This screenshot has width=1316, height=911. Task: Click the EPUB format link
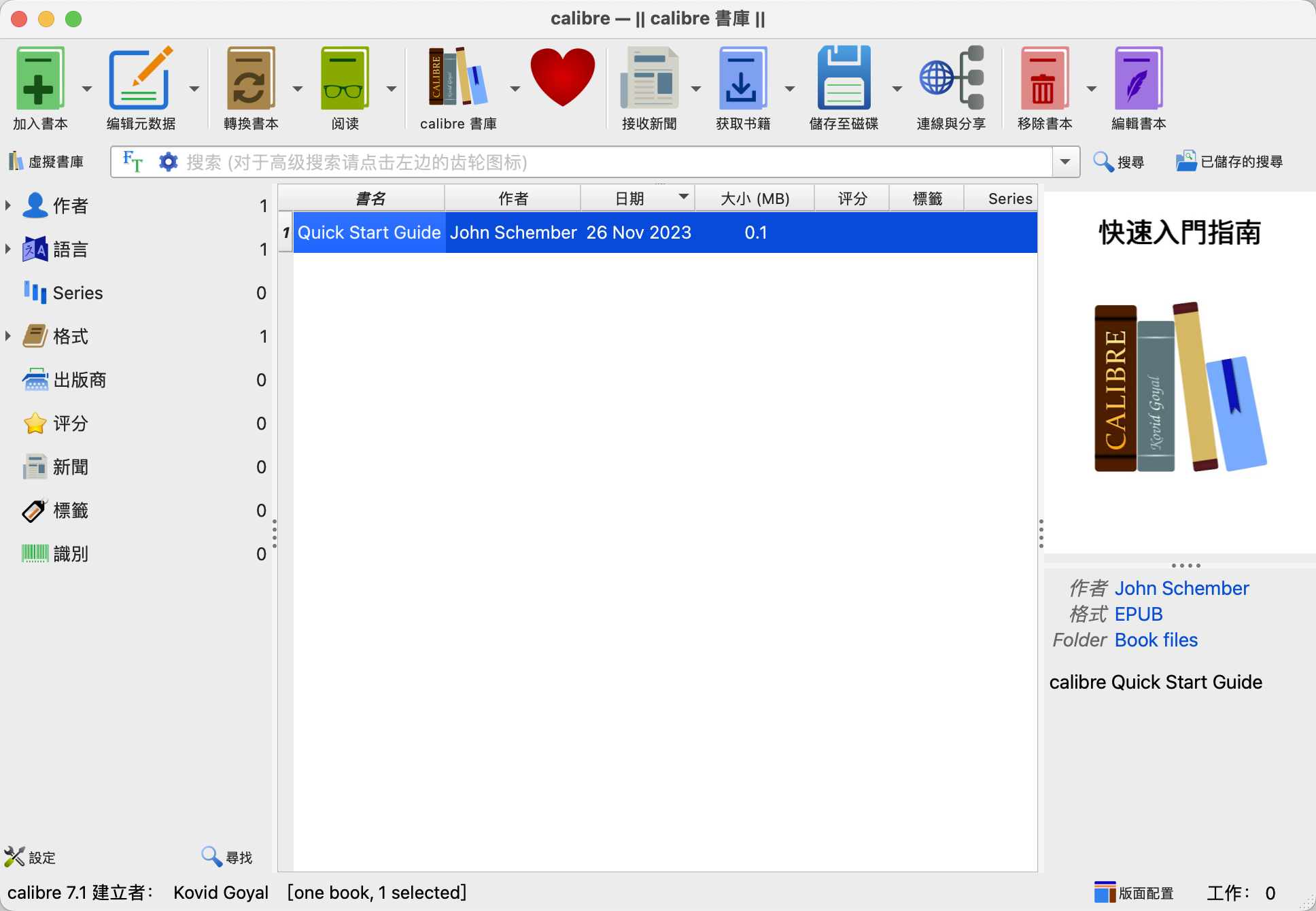pyautogui.click(x=1139, y=614)
